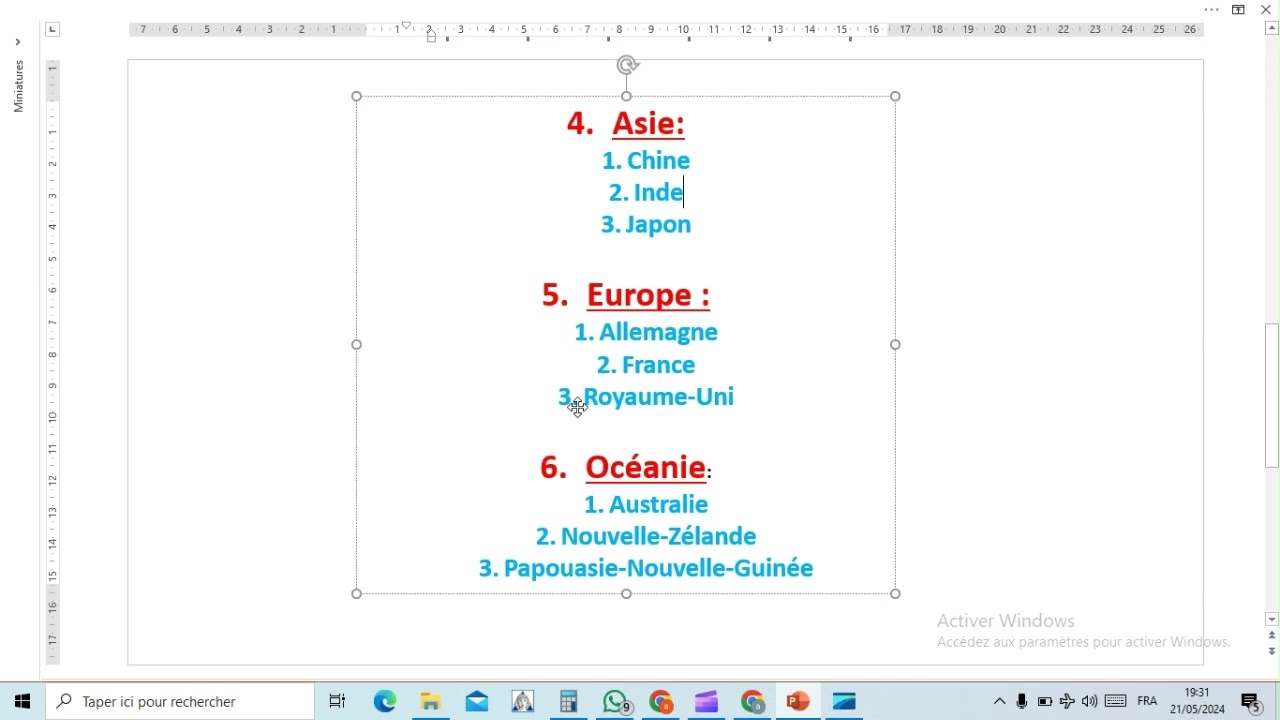Open the notification center with 5 notifications
The width and height of the screenshot is (1280, 720).
(x=1252, y=703)
